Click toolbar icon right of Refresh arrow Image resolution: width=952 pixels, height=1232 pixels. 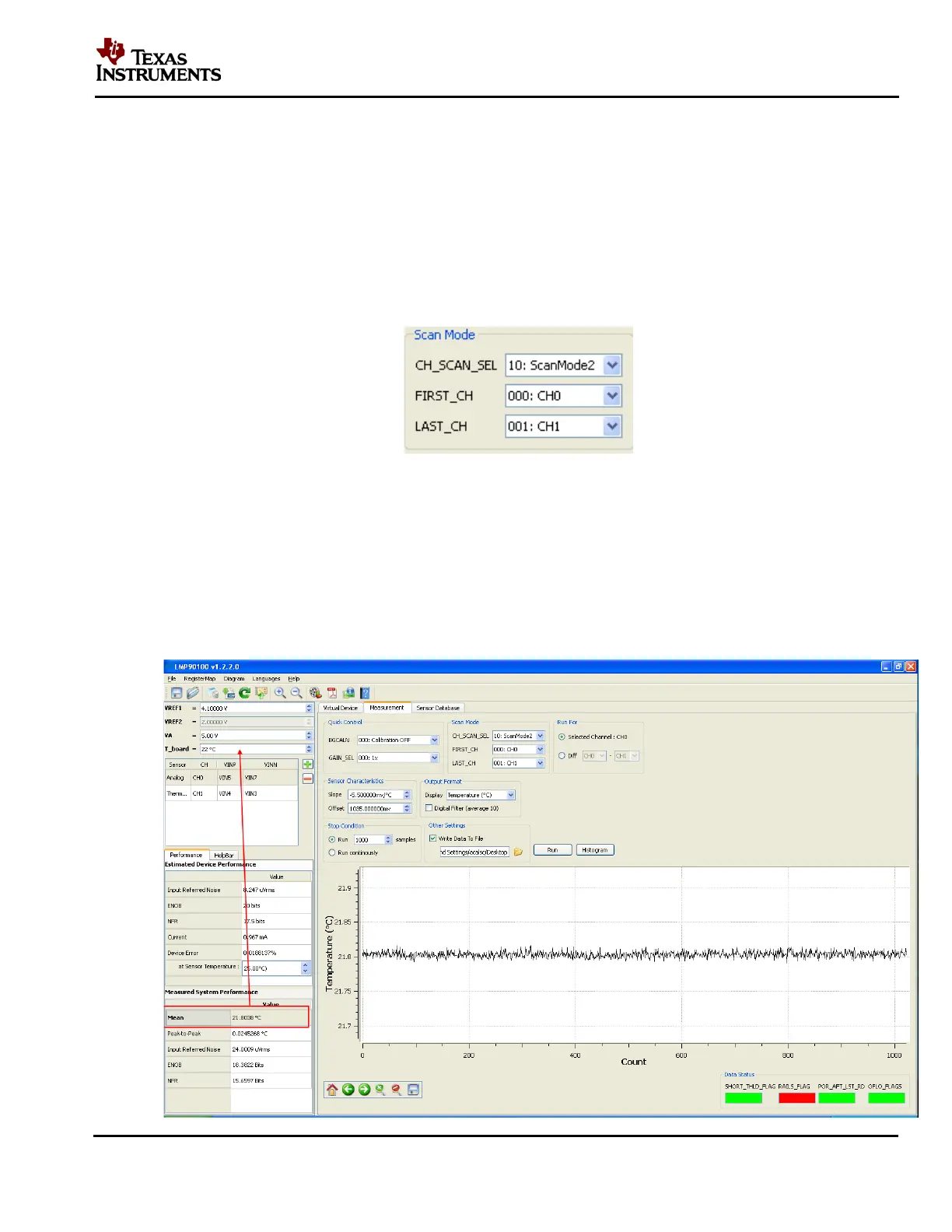(261, 693)
